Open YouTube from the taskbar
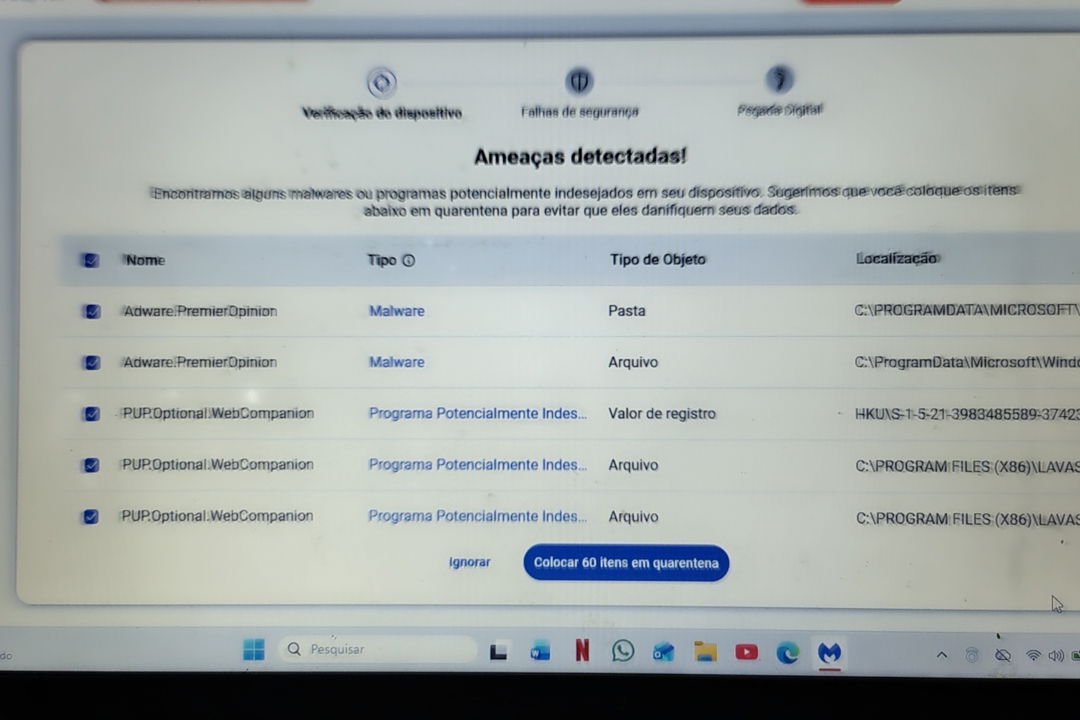1080x720 pixels. 746,651
